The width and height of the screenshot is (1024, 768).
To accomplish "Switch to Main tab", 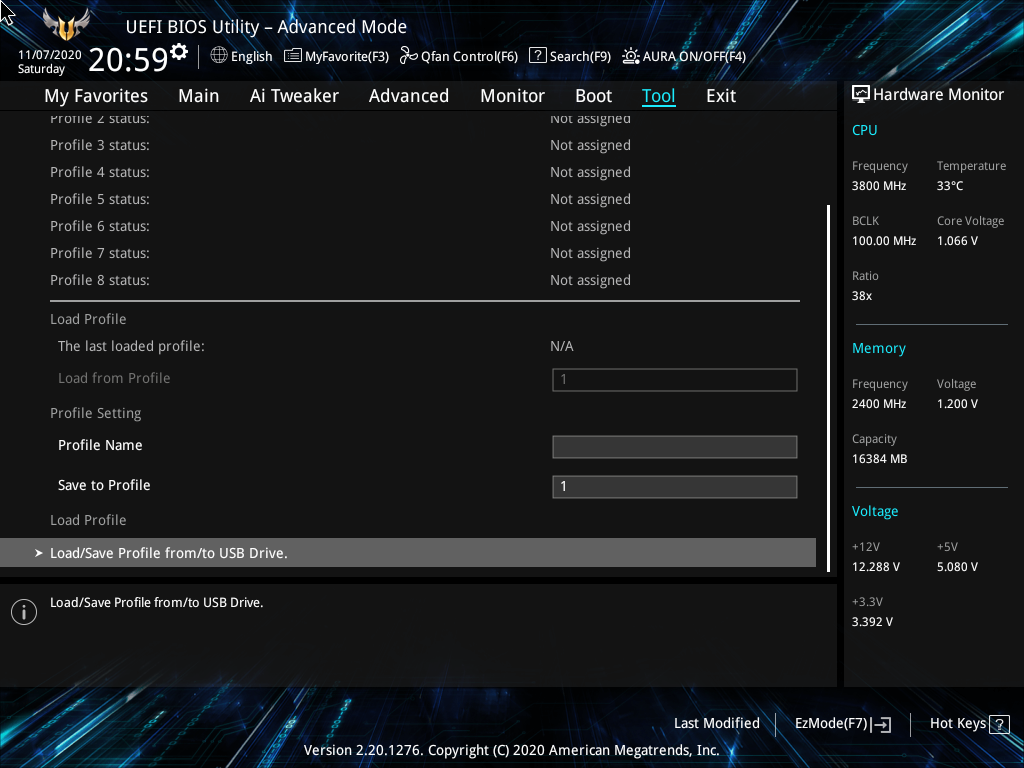I will click(199, 96).
